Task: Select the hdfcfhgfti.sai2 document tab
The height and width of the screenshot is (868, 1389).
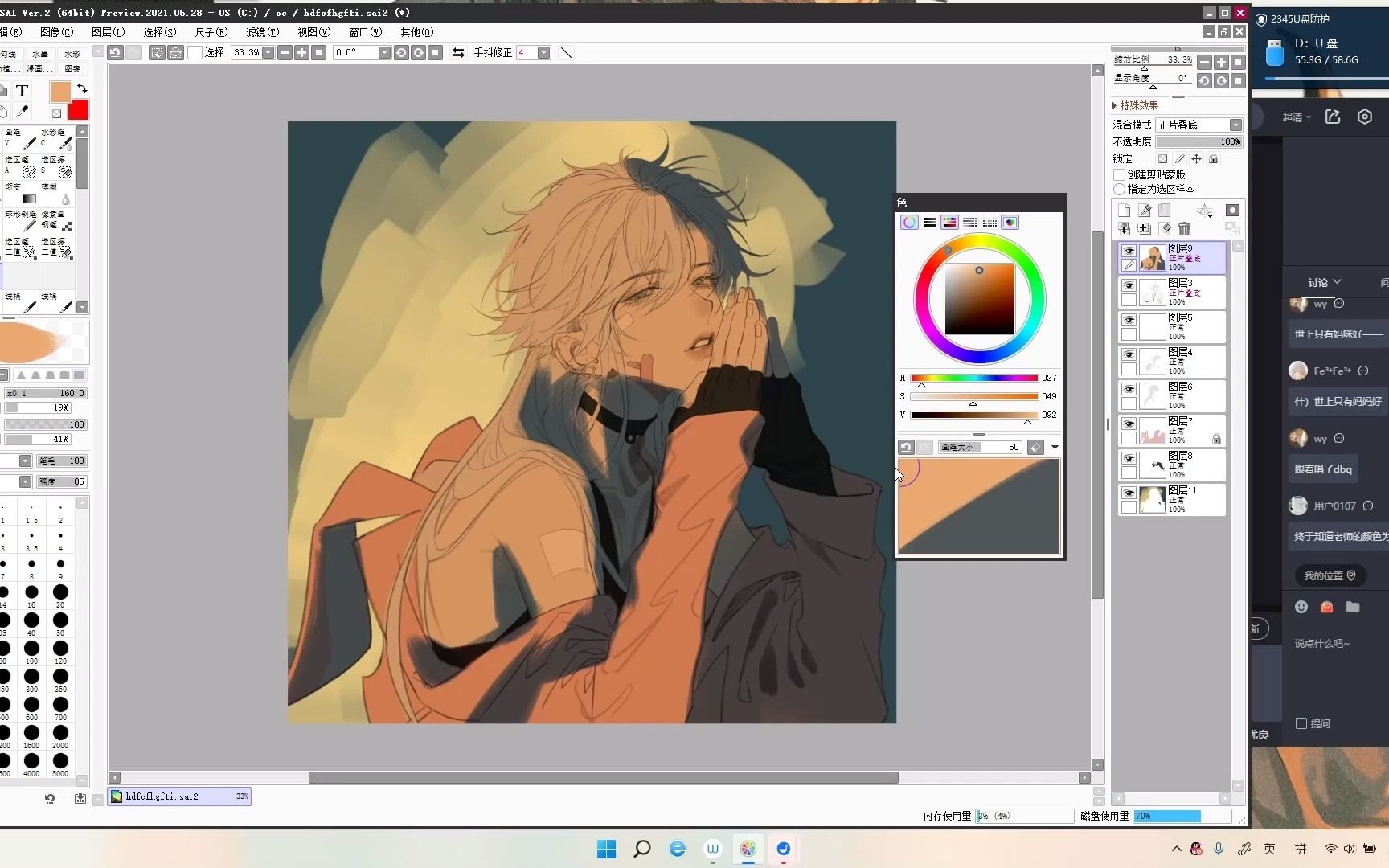Action: 180,796
